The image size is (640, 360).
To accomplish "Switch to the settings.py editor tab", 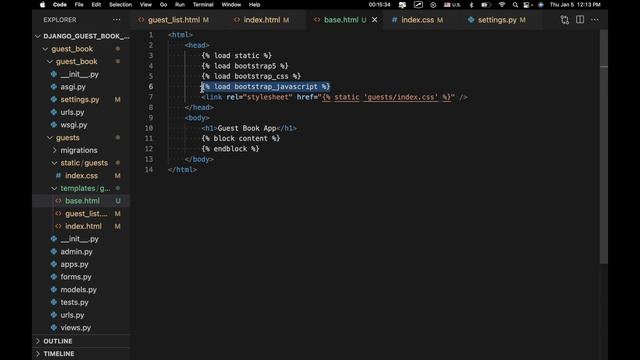I will [497, 20].
